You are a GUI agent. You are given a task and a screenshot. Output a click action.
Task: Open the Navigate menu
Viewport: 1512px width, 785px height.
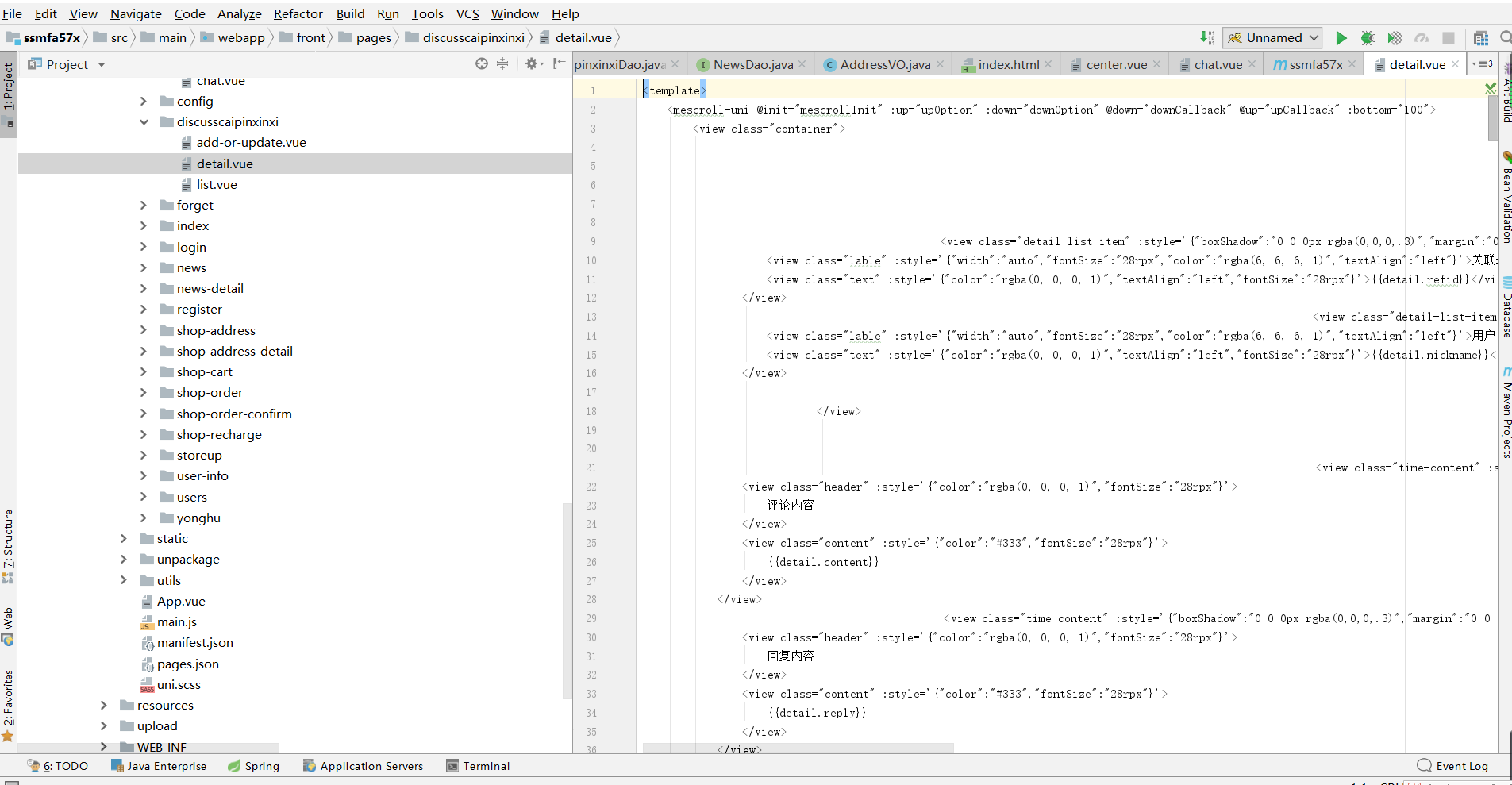[136, 13]
